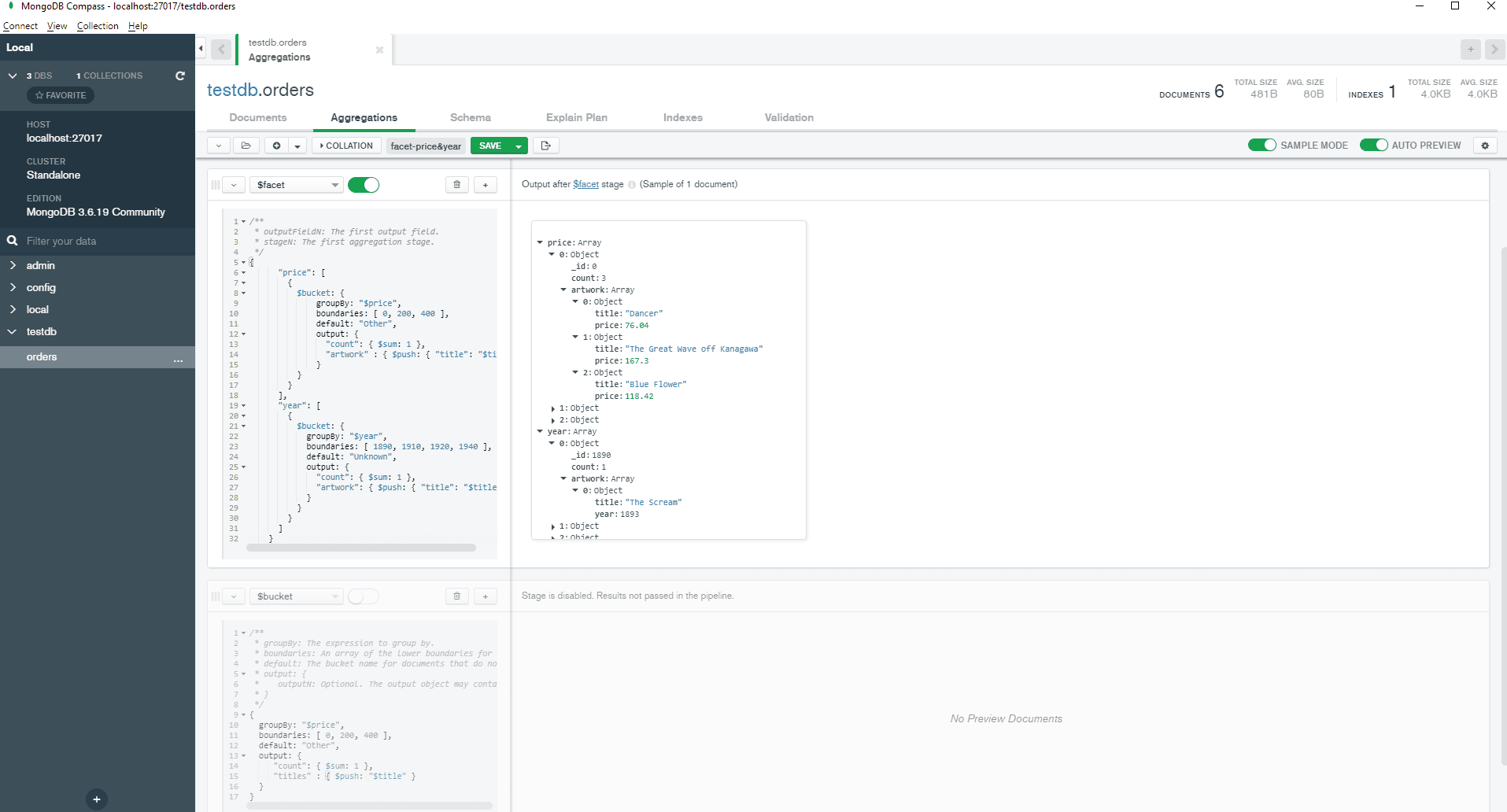Screen dimensions: 1507x812
Task: Open aggregation settings gear icon
Action: 1485,146
